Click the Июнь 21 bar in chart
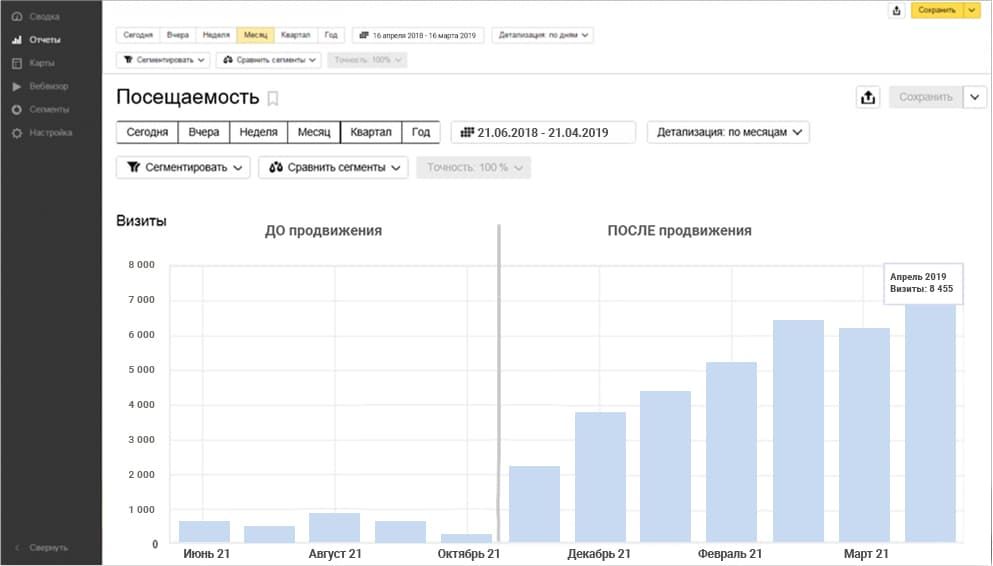The height and width of the screenshot is (566, 993). [205, 532]
